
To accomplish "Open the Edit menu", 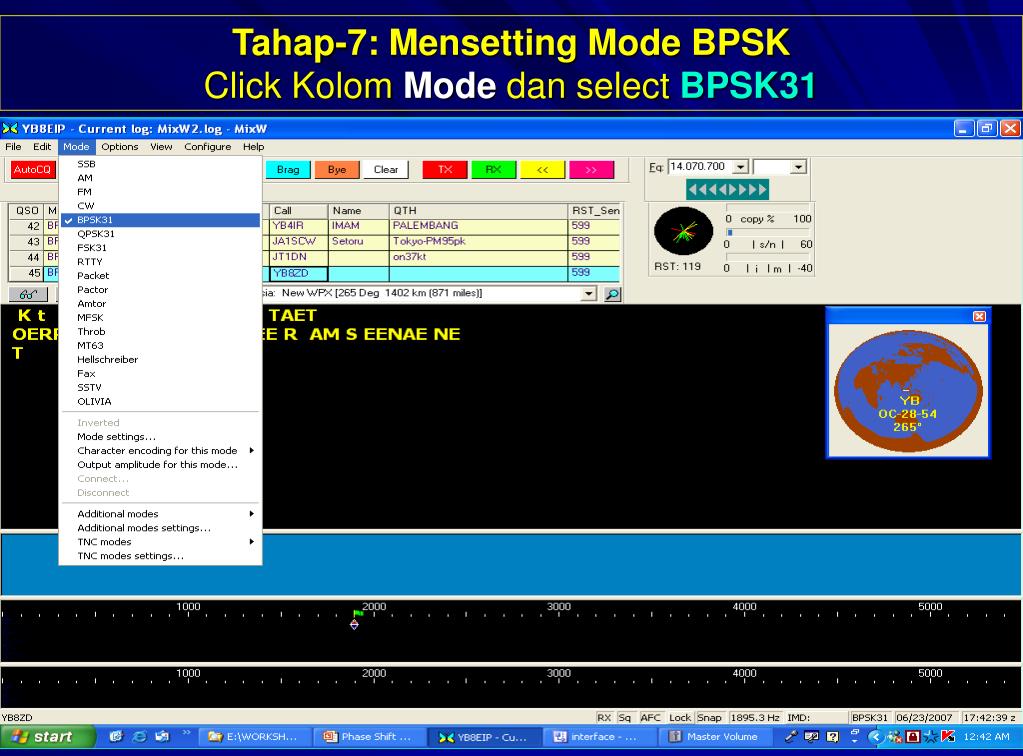I will tap(42, 147).
